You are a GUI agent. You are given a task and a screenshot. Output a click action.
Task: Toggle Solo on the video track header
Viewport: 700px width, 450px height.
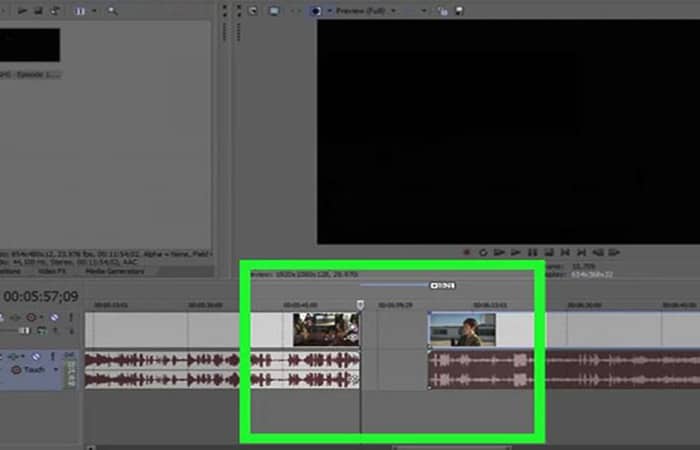[x=71, y=317]
